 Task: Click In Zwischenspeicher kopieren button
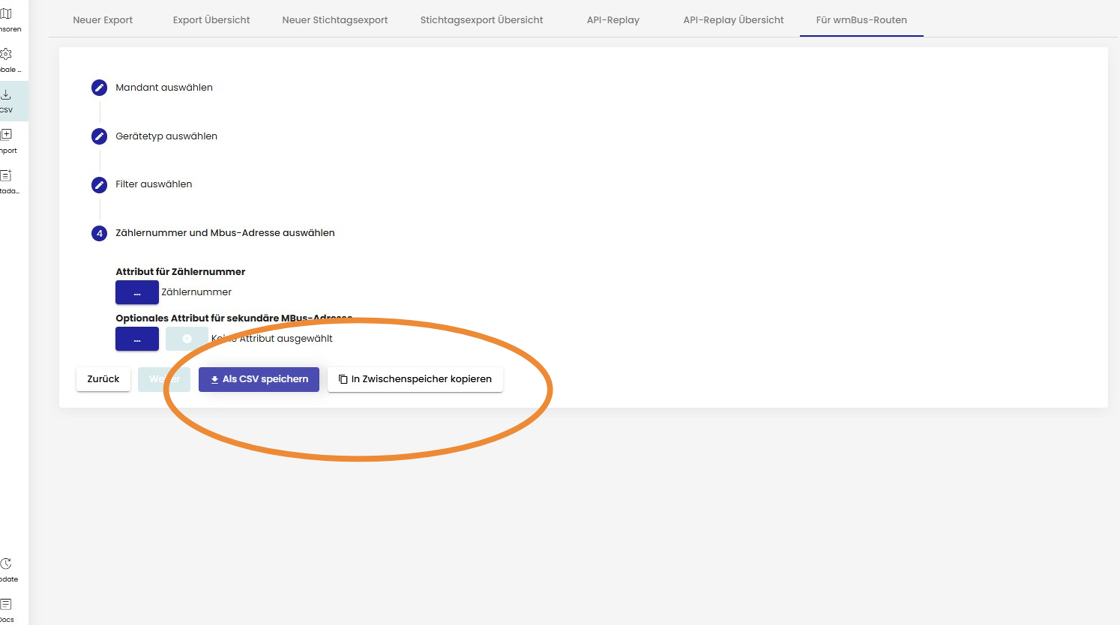tap(415, 380)
